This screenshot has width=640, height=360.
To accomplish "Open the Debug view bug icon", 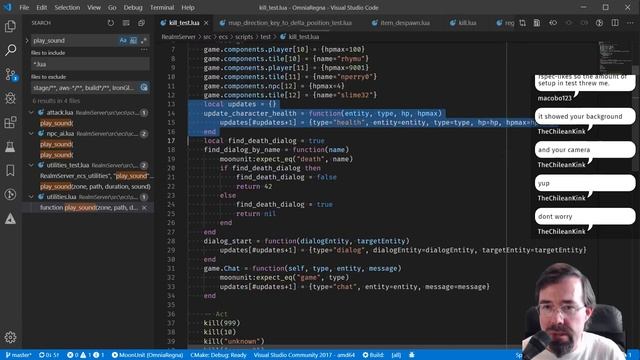I will point(10,98).
